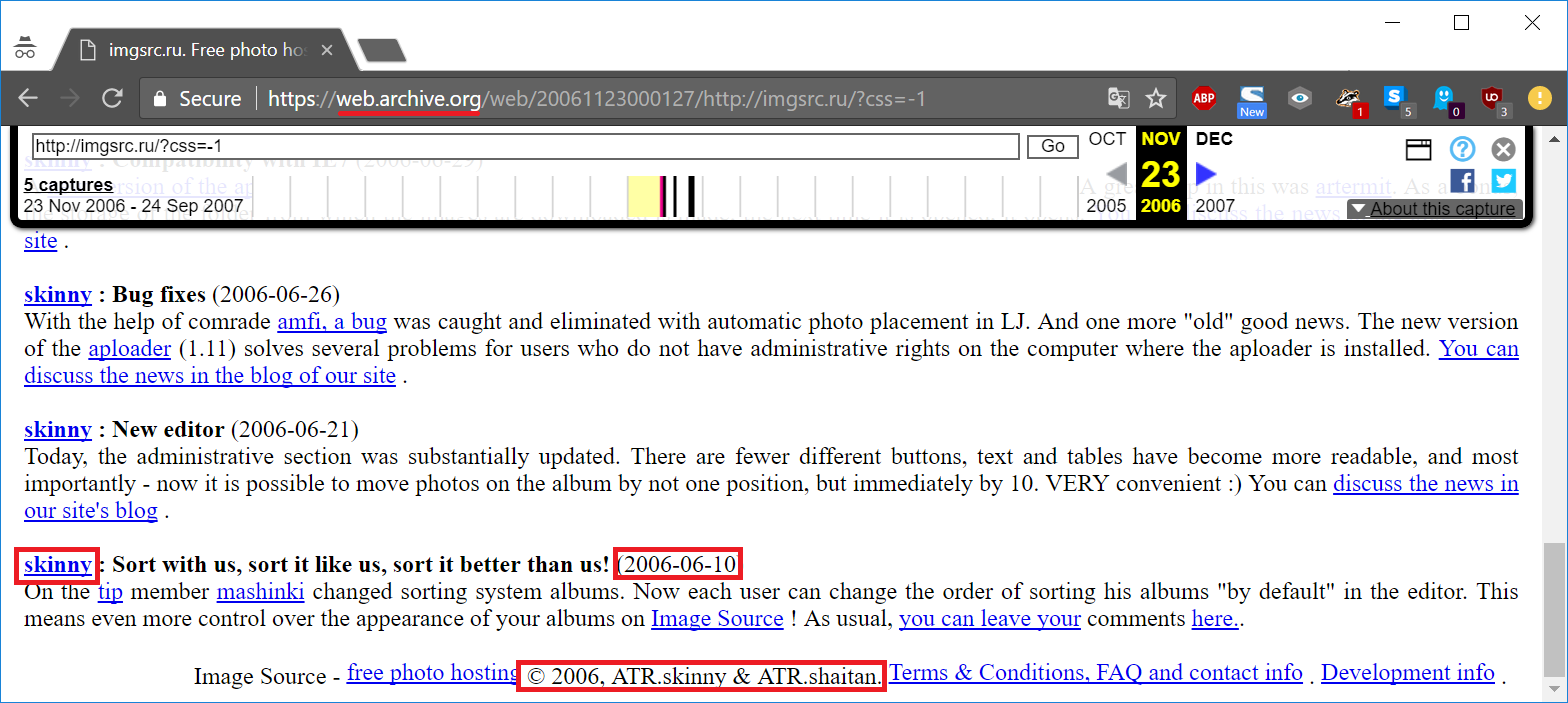Open the Image Source link in paragraph
The height and width of the screenshot is (703, 1568).
[x=717, y=618]
